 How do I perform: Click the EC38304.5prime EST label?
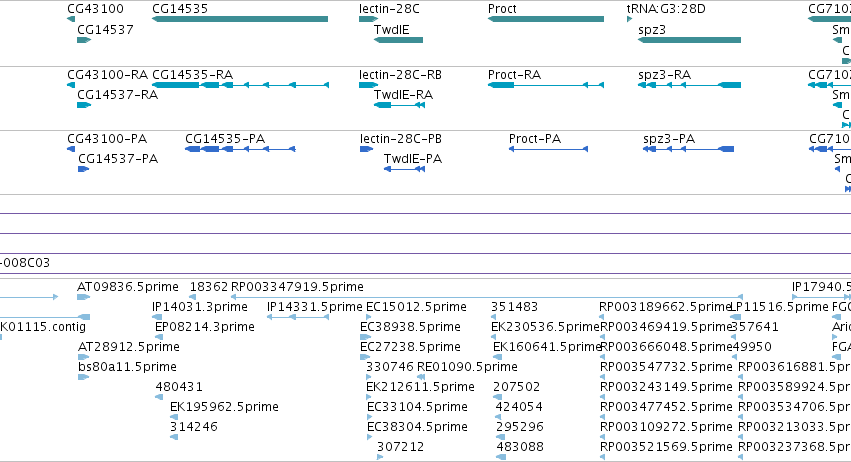417,427
